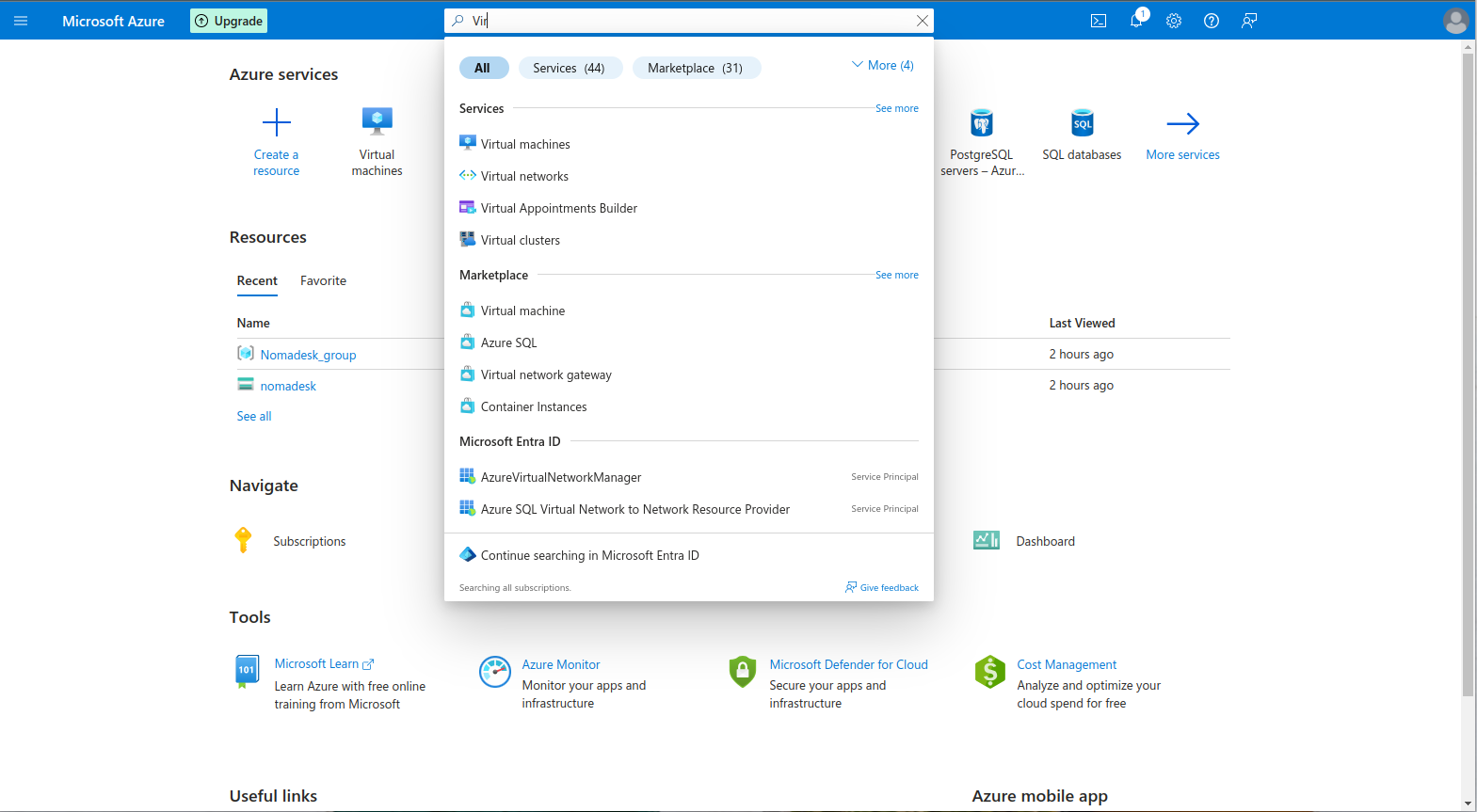Open the nomadesk resource
The image size is (1477, 812).
[288, 386]
